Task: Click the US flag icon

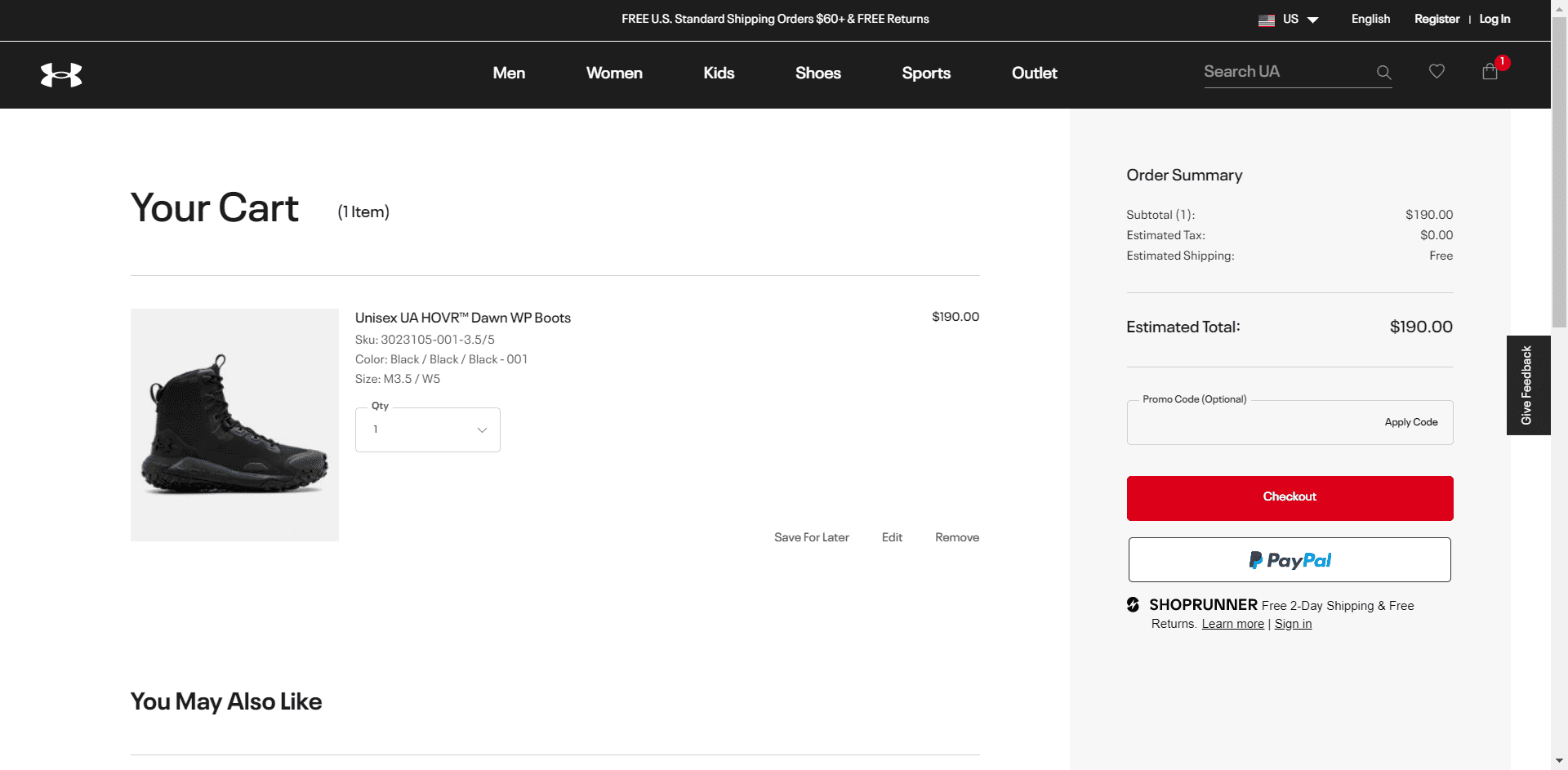Action: (x=1266, y=20)
